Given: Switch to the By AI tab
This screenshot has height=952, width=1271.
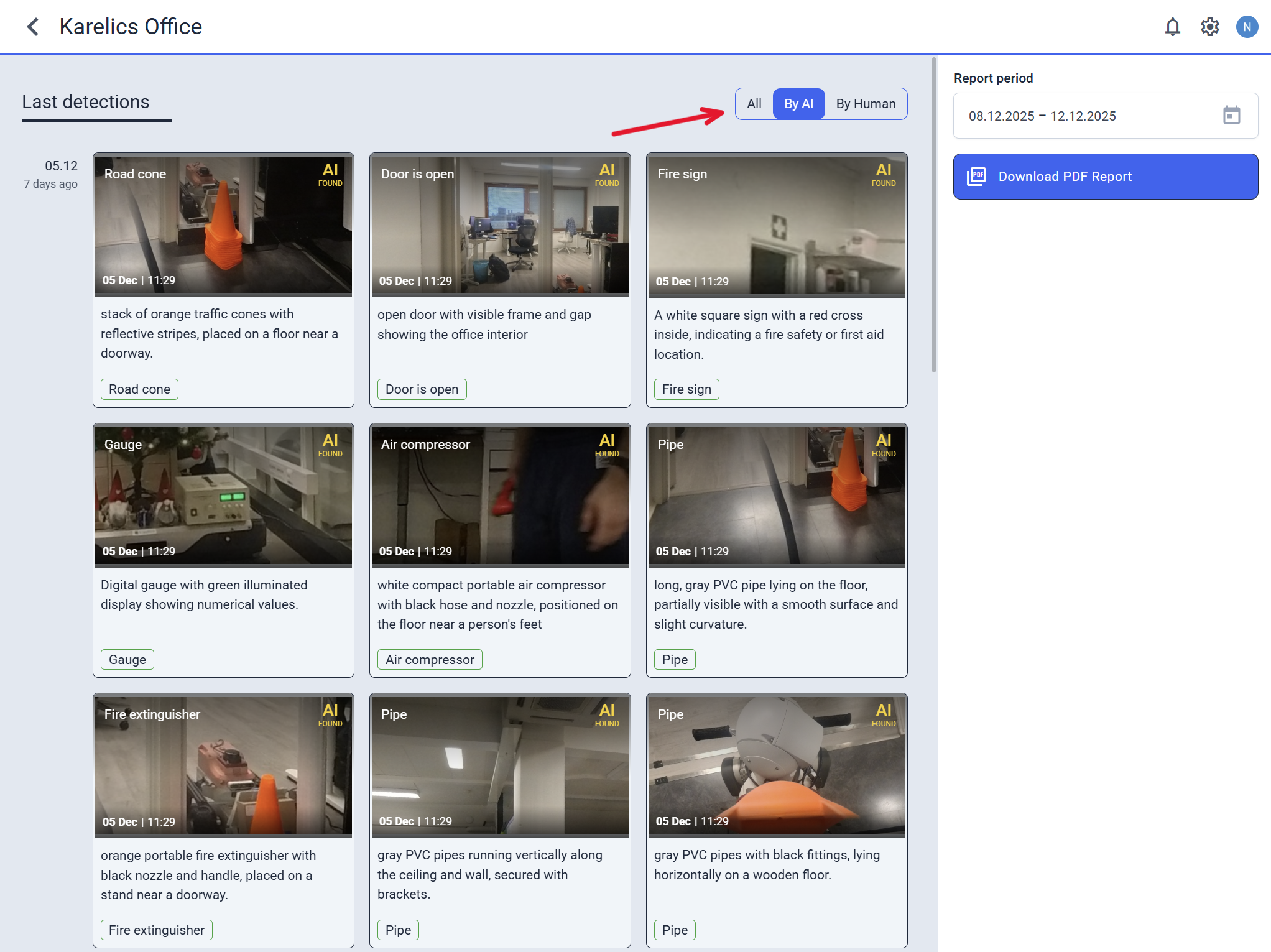Looking at the screenshot, I should point(798,104).
